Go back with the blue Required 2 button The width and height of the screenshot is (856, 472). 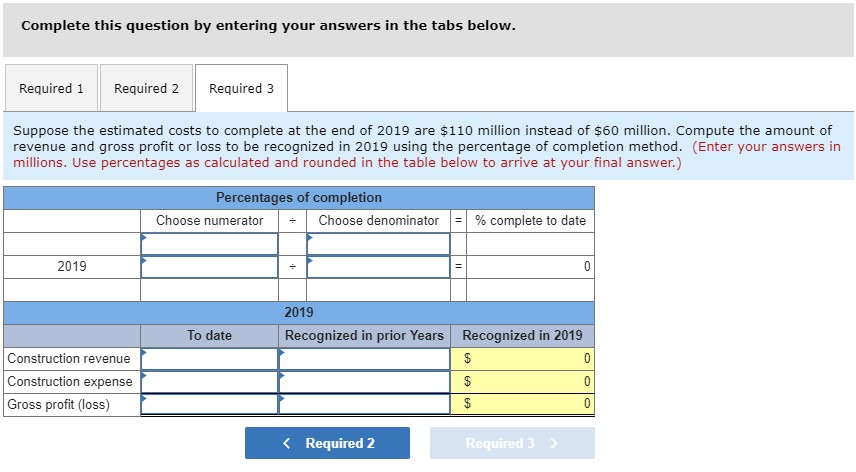click(327, 443)
